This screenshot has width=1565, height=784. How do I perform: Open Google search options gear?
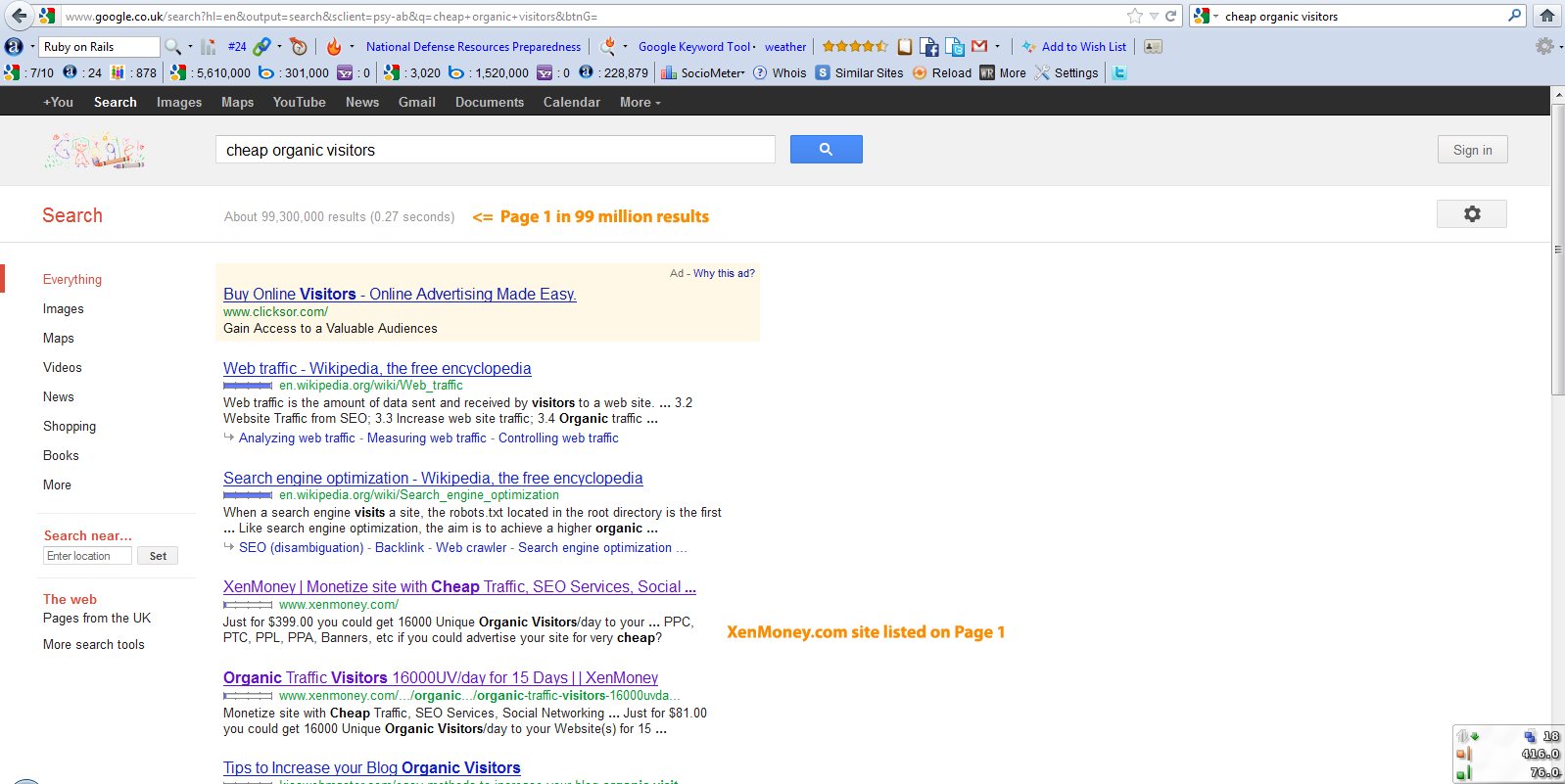coord(1471,213)
